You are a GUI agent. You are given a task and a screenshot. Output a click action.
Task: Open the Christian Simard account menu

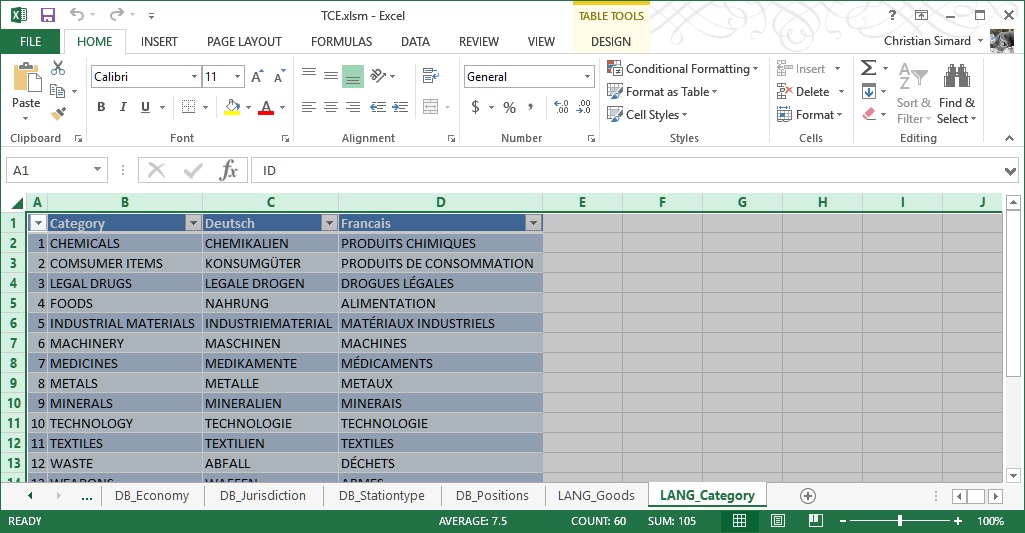click(x=933, y=41)
